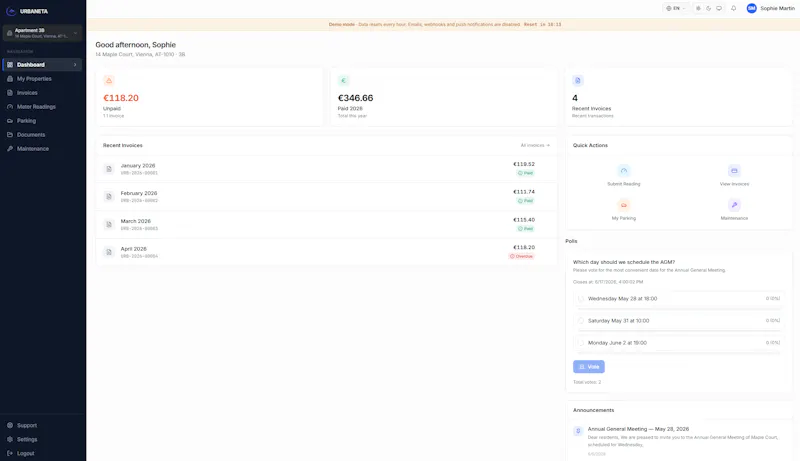Open the Apartment 3B property selector
800x461 pixels.
pyautogui.click(x=42, y=33)
